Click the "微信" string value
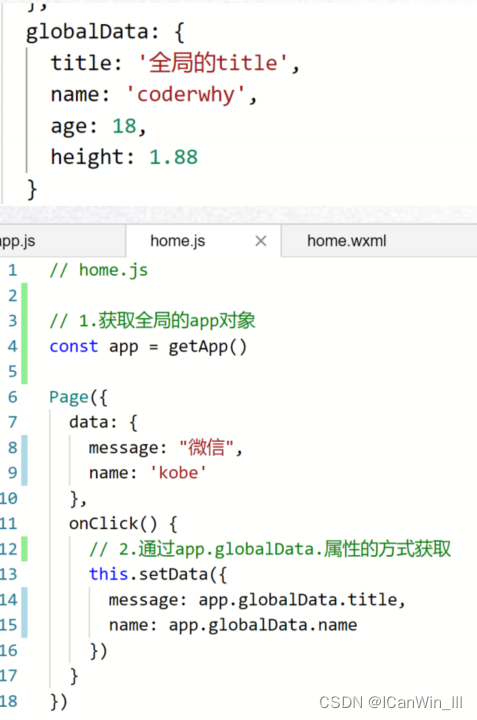This screenshot has height=720, width=477. (x=207, y=447)
